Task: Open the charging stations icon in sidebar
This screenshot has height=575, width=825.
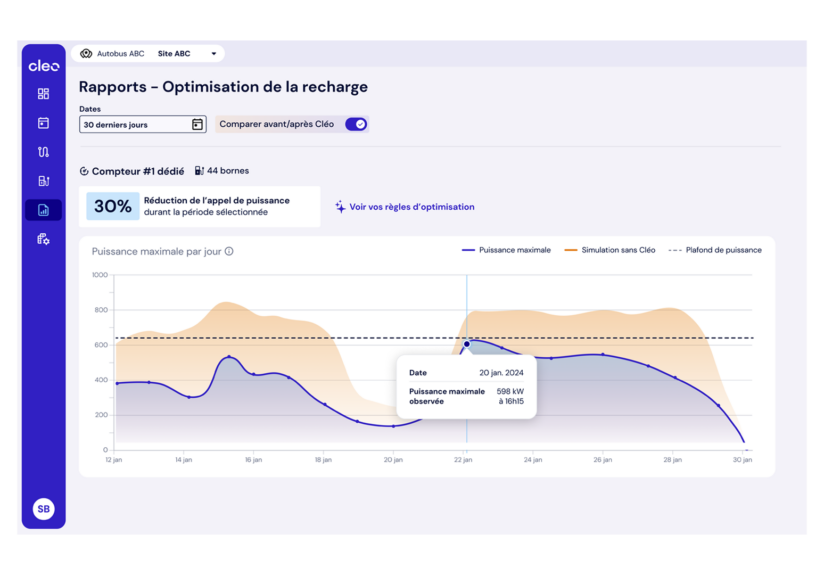Action: click(x=43, y=181)
